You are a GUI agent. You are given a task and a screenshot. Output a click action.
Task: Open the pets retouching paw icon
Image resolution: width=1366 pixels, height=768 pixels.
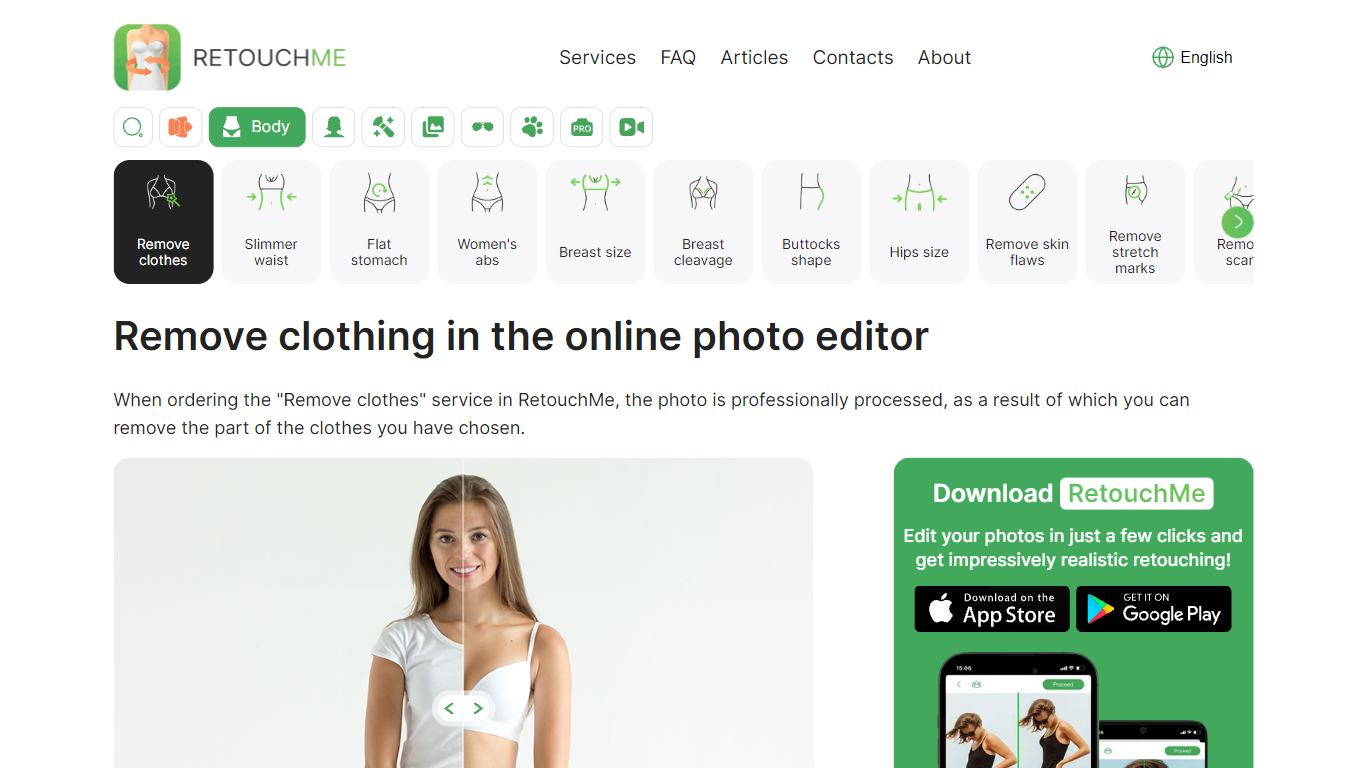[532, 127]
